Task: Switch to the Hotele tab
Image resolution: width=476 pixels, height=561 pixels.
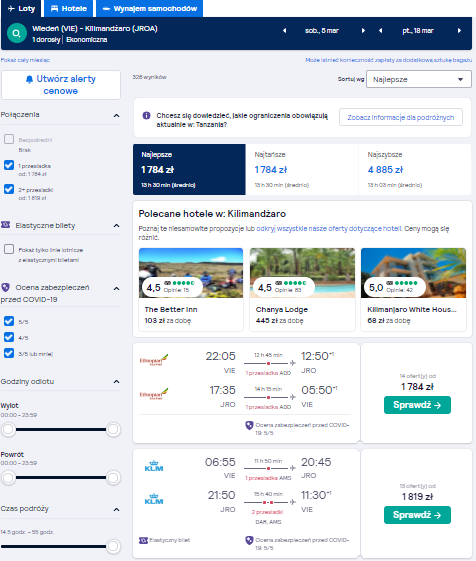Action: 69,9
